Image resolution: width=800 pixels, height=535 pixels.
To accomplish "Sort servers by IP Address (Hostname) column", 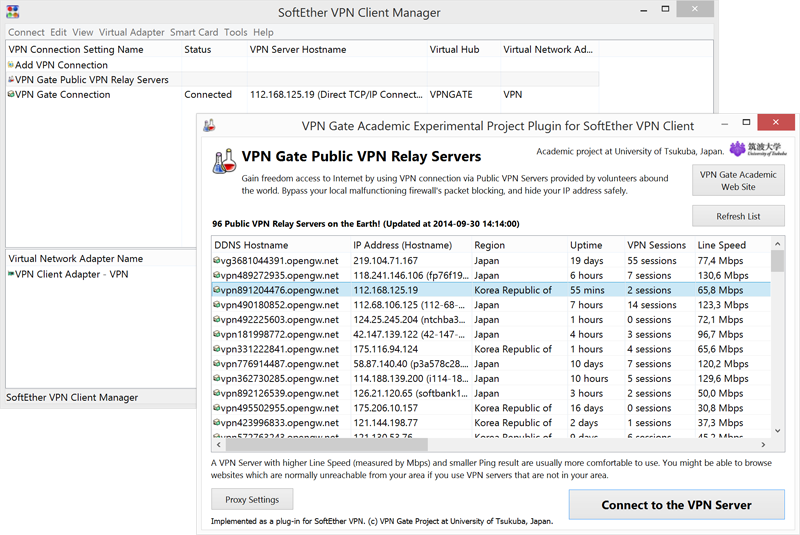I will click(x=411, y=245).
